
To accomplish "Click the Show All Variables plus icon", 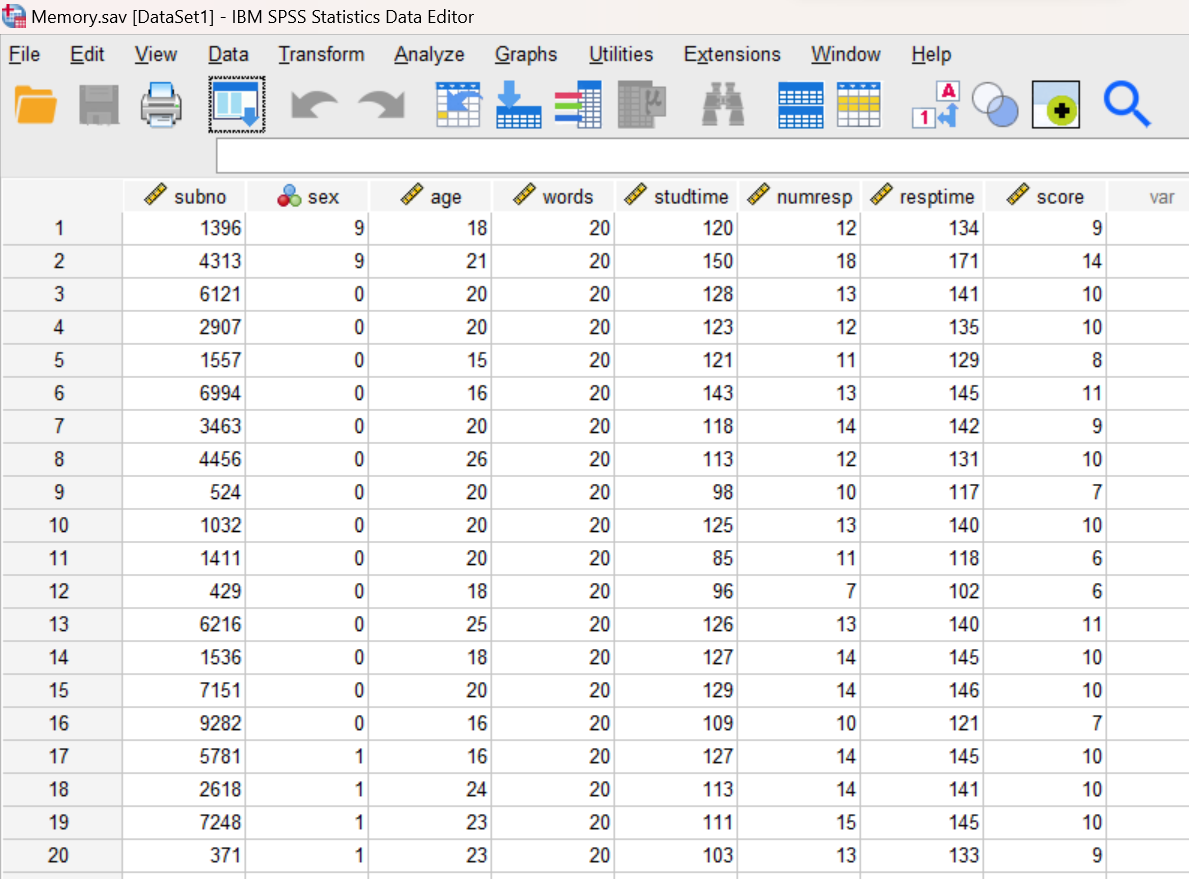I will click(x=1056, y=105).
